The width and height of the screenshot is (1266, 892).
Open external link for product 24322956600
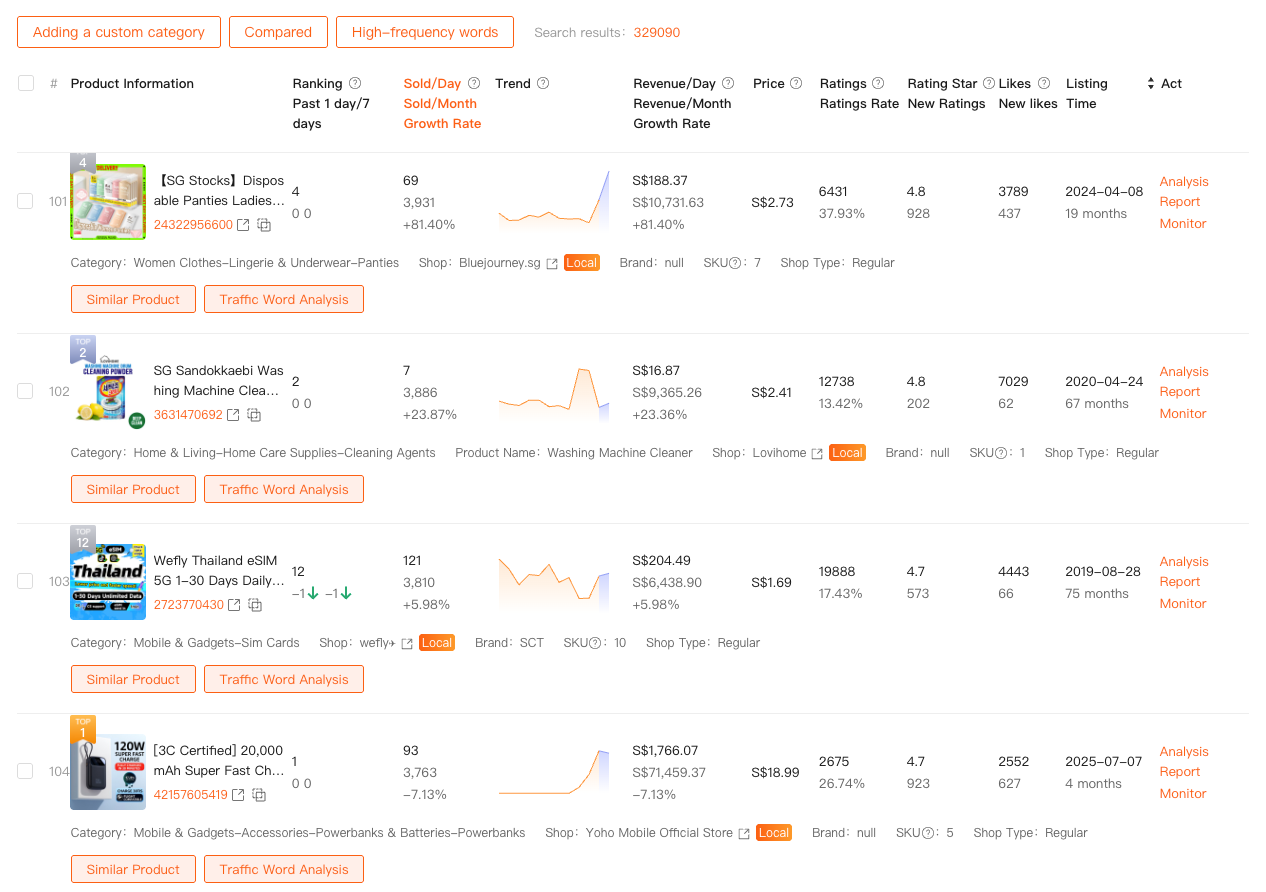pos(243,225)
